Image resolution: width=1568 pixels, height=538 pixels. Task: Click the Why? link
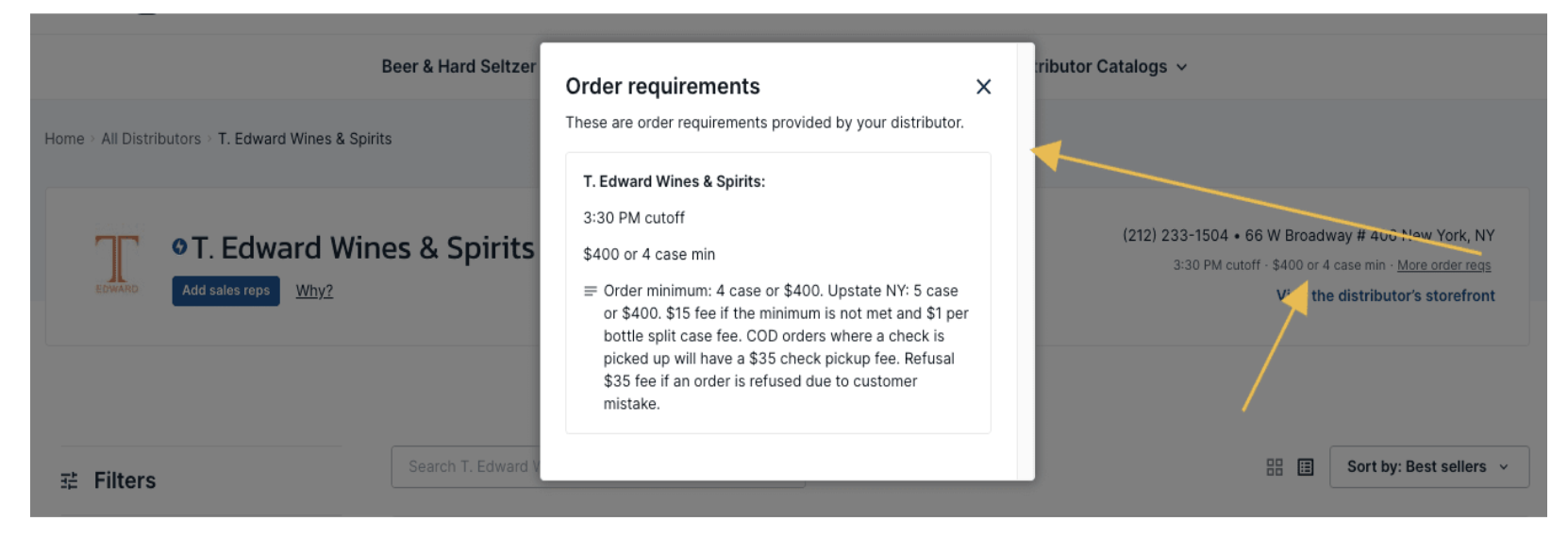click(314, 291)
